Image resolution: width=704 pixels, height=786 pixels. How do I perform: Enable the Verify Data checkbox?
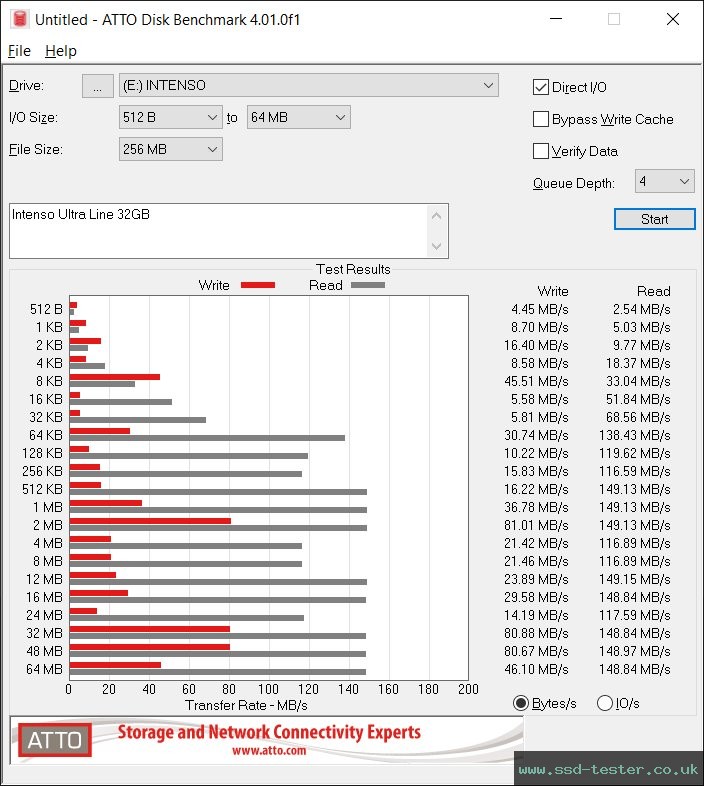tap(541, 151)
